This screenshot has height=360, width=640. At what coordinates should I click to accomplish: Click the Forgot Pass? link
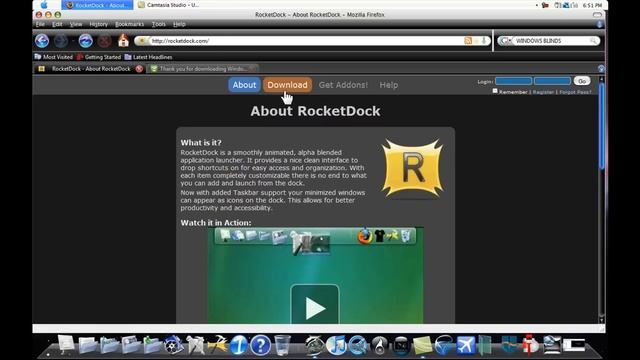click(575, 92)
